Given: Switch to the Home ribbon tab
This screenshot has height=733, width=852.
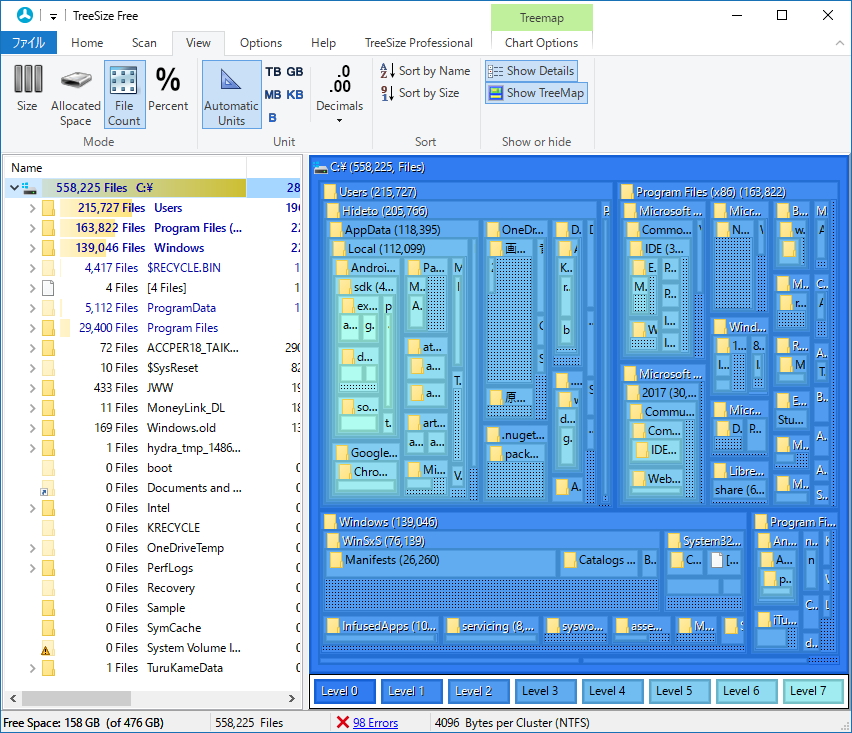Looking at the screenshot, I should [87, 43].
